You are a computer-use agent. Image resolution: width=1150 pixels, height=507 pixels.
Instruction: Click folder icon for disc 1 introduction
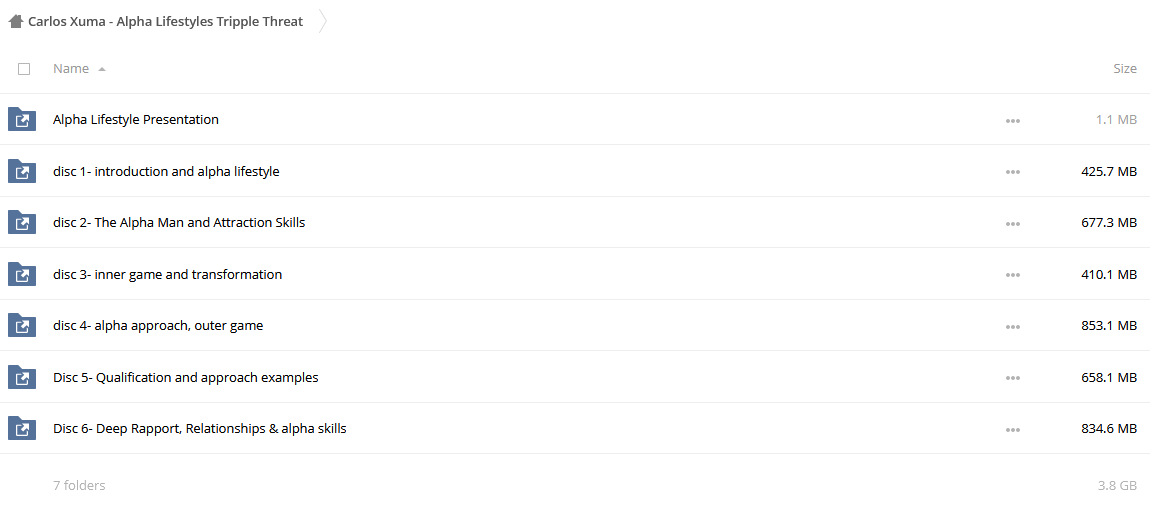click(21, 171)
